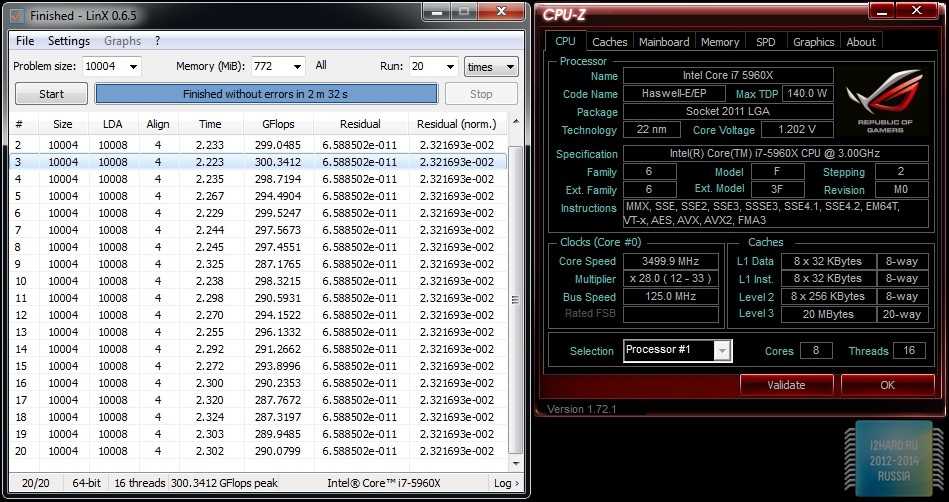Image resolution: width=949 pixels, height=502 pixels.
Task: Minimize the LinX window
Action: point(436,12)
